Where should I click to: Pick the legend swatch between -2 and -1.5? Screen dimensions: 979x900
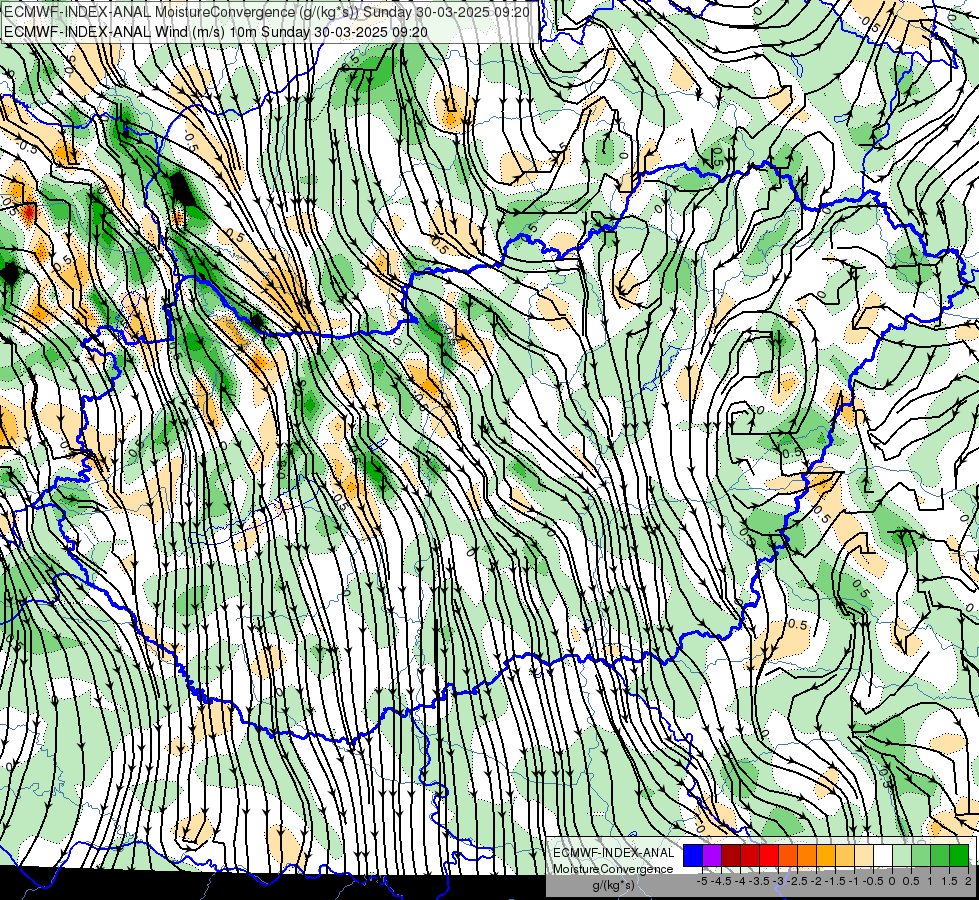825,856
